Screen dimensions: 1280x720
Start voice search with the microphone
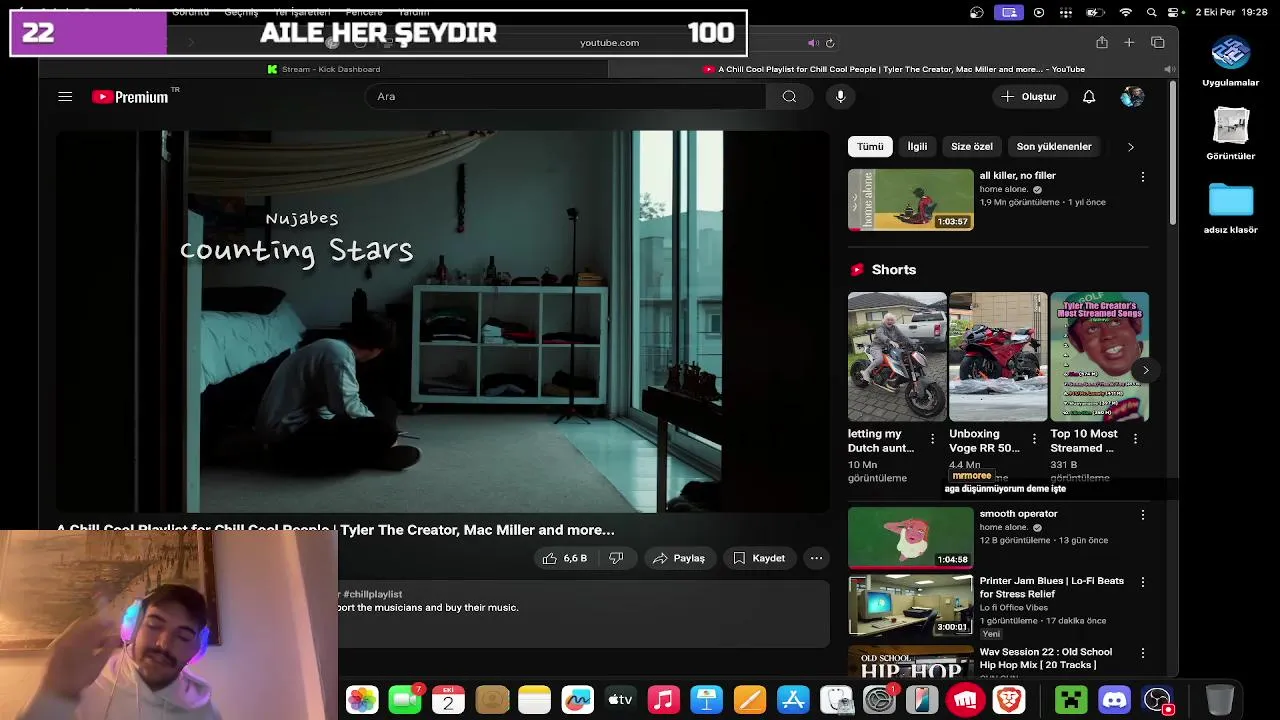[x=840, y=96]
